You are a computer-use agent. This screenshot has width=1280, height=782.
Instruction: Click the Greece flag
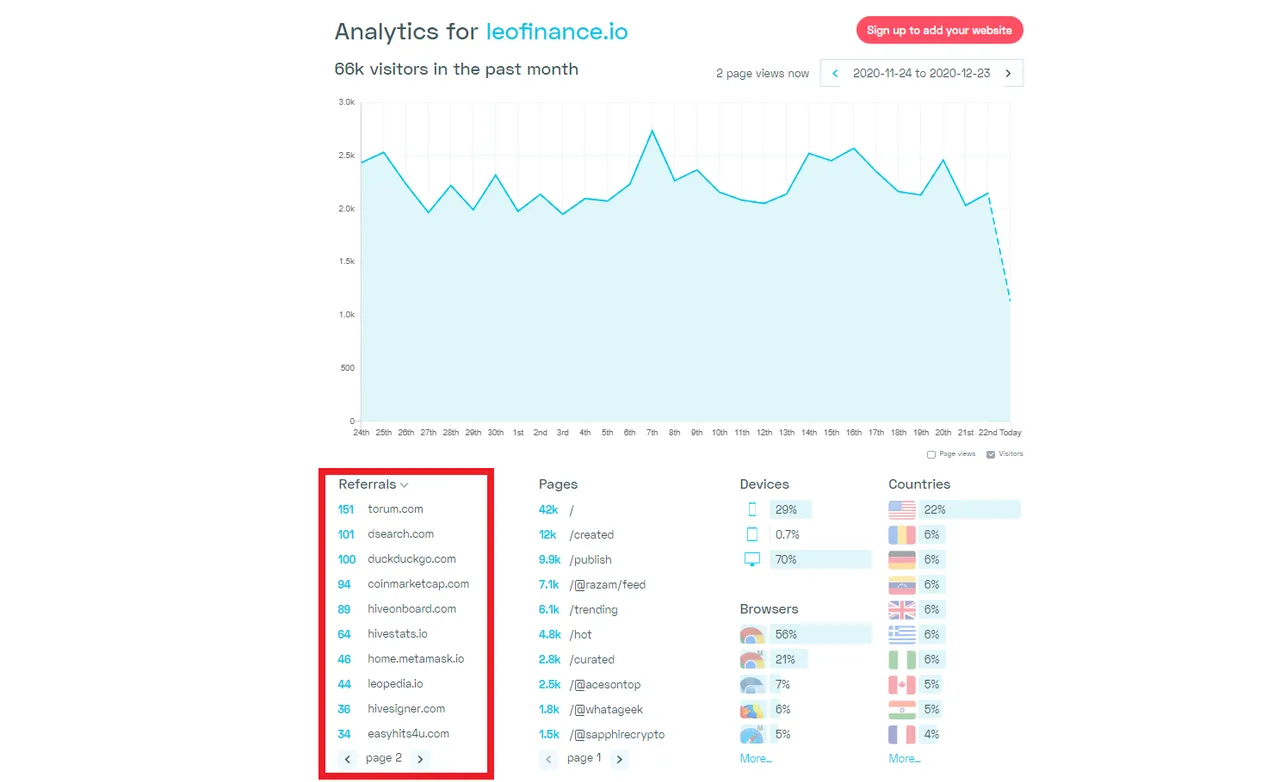[x=902, y=634]
